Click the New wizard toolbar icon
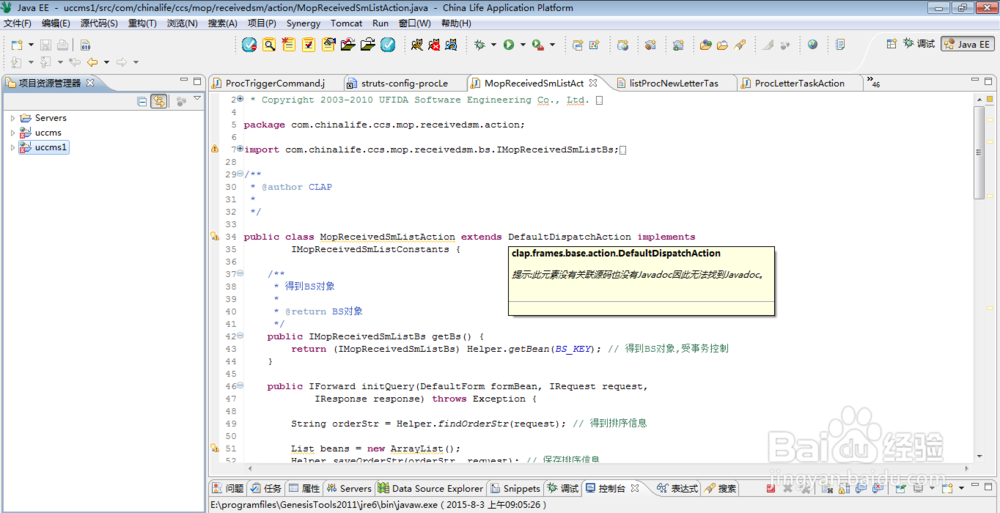Screen dimensions: 1000x513 [x=17, y=45]
